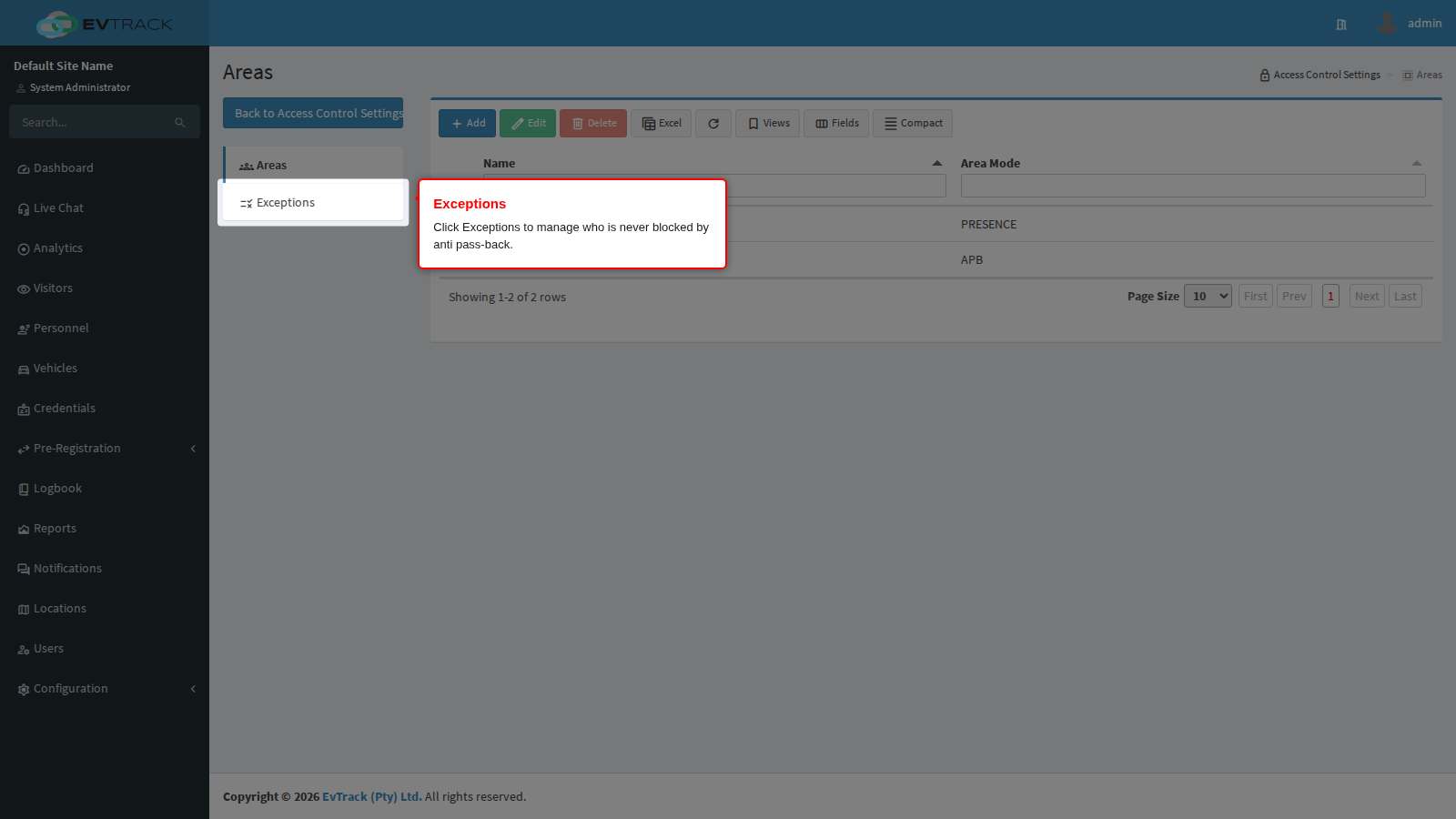Open the Views button

(768, 123)
